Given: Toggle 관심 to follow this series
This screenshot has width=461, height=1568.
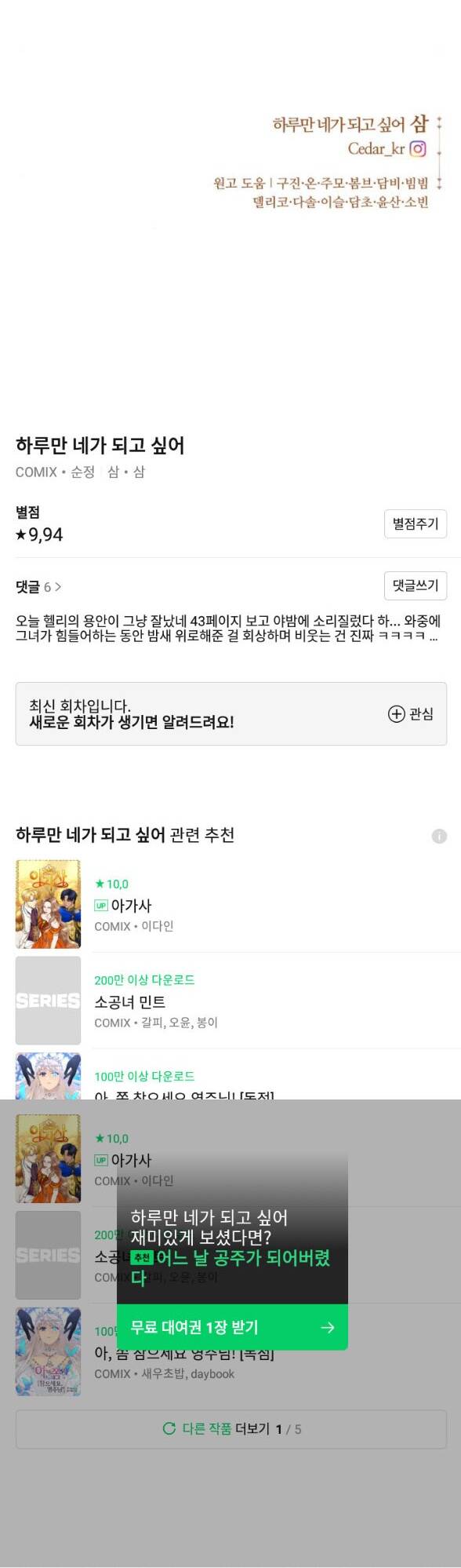Looking at the screenshot, I should click(411, 713).
